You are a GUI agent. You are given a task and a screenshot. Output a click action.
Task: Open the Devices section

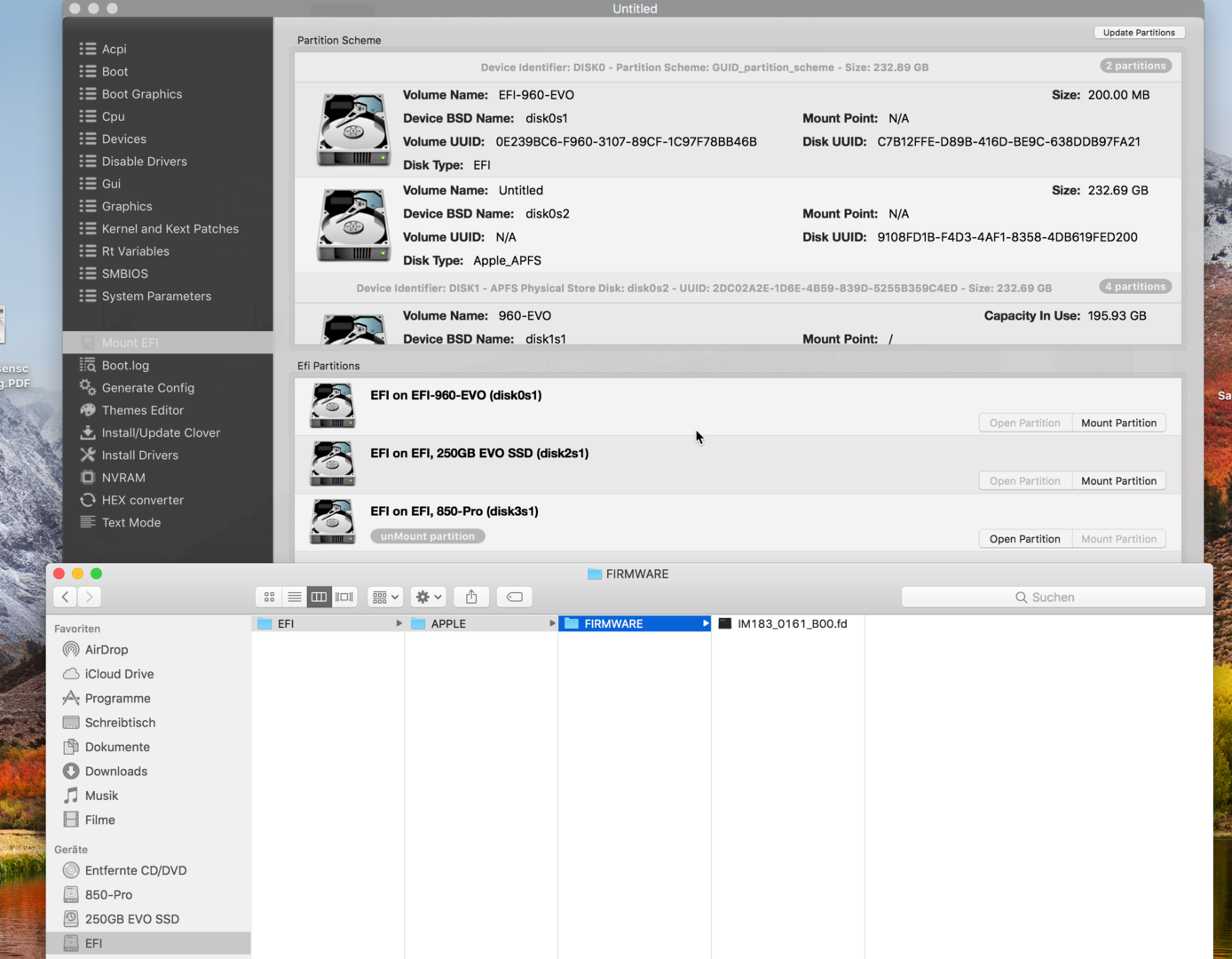click(x=123, y=139)
